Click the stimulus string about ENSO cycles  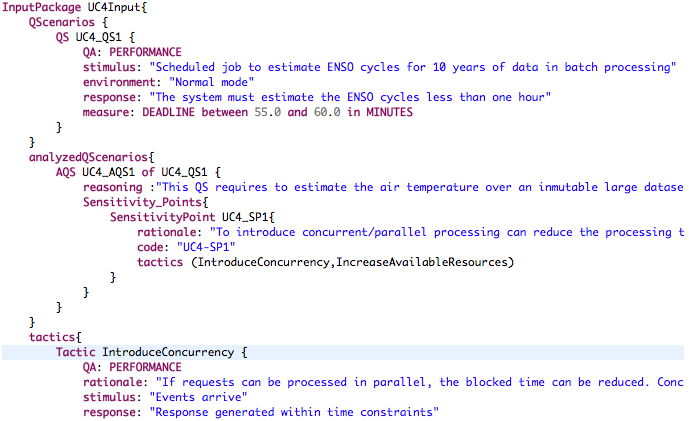[x=413, y=67]
